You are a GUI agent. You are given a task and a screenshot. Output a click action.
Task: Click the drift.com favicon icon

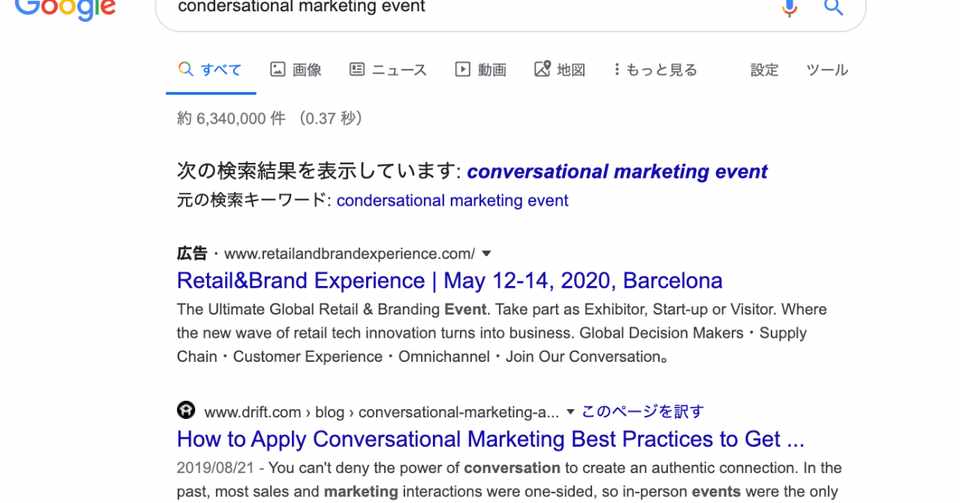click(186, 410)
